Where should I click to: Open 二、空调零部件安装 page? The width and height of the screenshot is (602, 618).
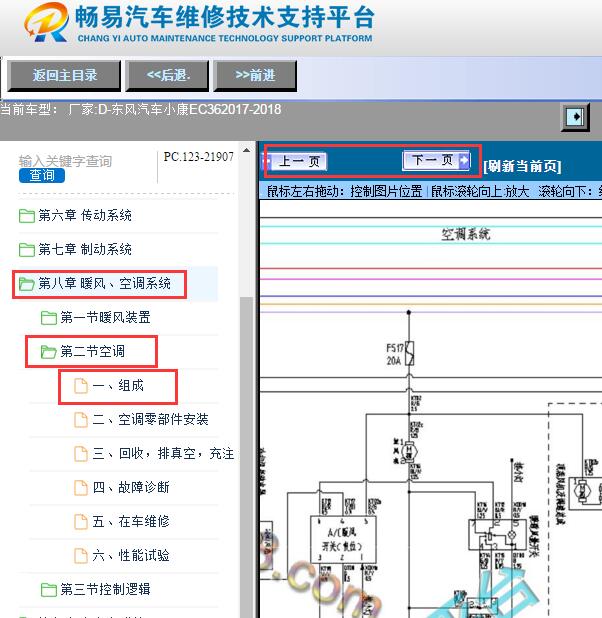coord(150,420)
